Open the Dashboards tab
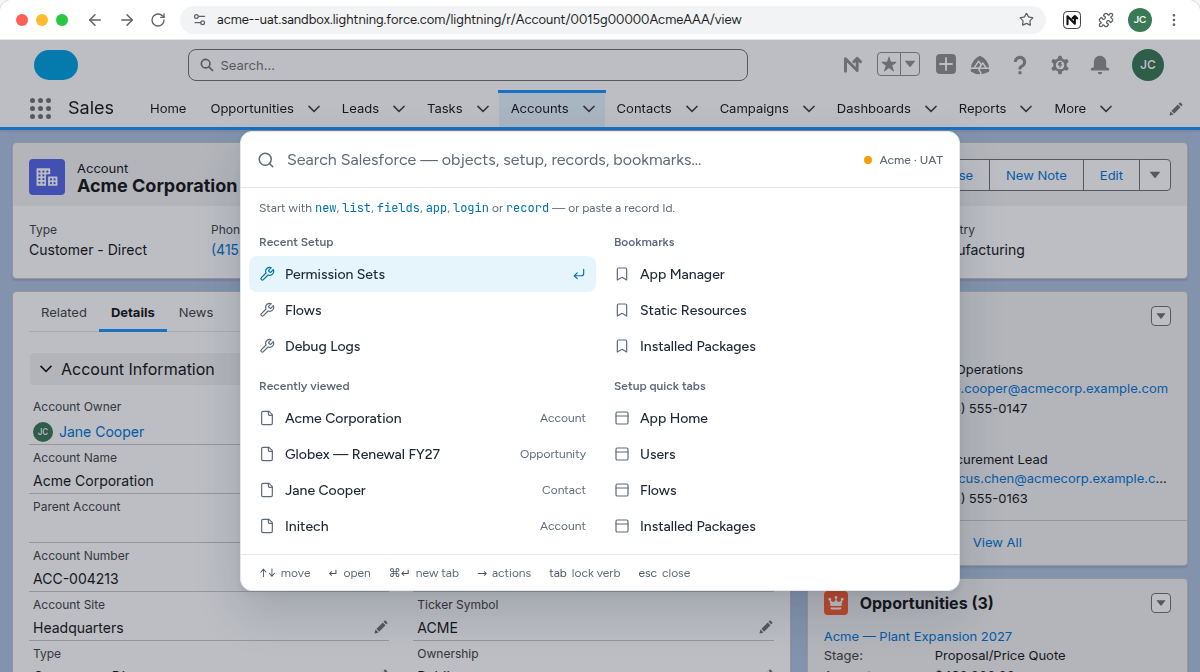Viewport: 1200px width, 672px height. pos(874,108)
